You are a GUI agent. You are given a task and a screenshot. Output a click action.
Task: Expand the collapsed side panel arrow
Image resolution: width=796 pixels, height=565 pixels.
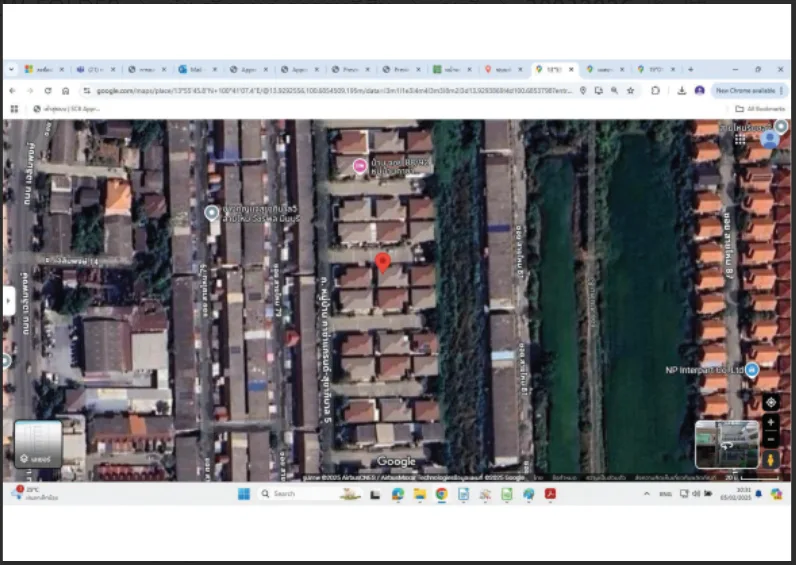[x=9, y=301]
